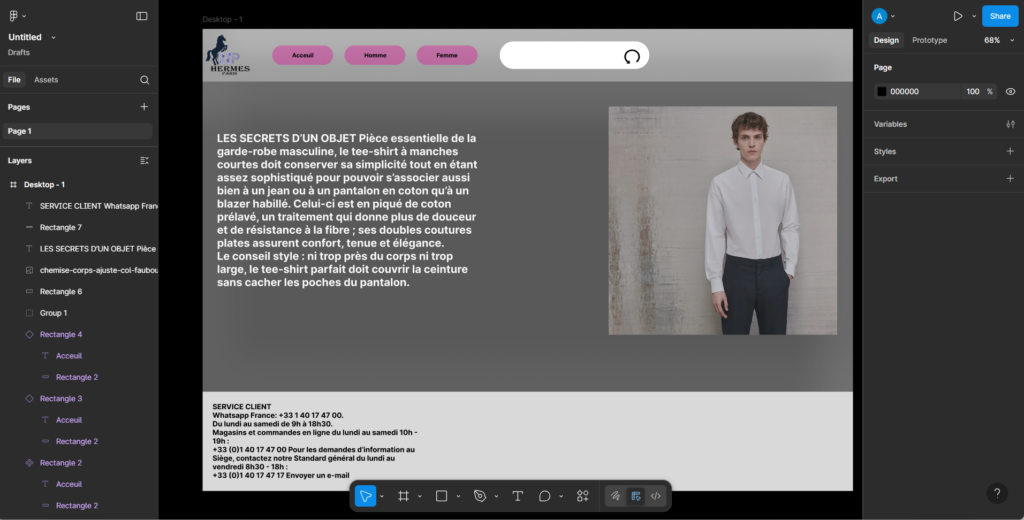Screen dimensions: 1024x520
Task: Select the Rectangle 7 layer
Action: pyautogui.click(x=61, y=227)
